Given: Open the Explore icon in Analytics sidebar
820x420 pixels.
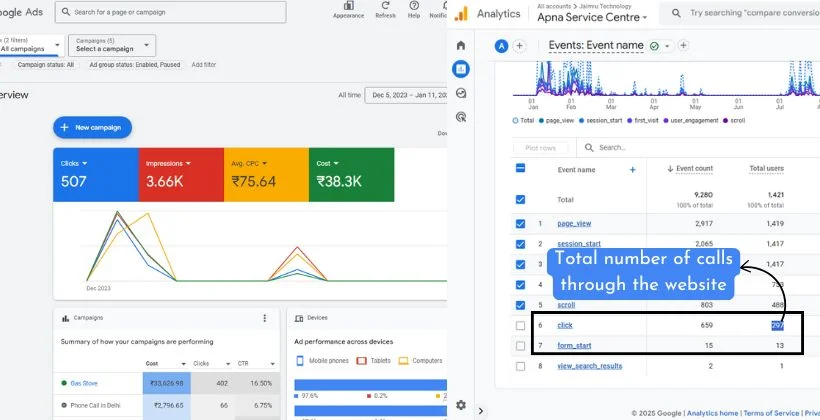Looking at the screenshot, I should [x=460, y=93].
